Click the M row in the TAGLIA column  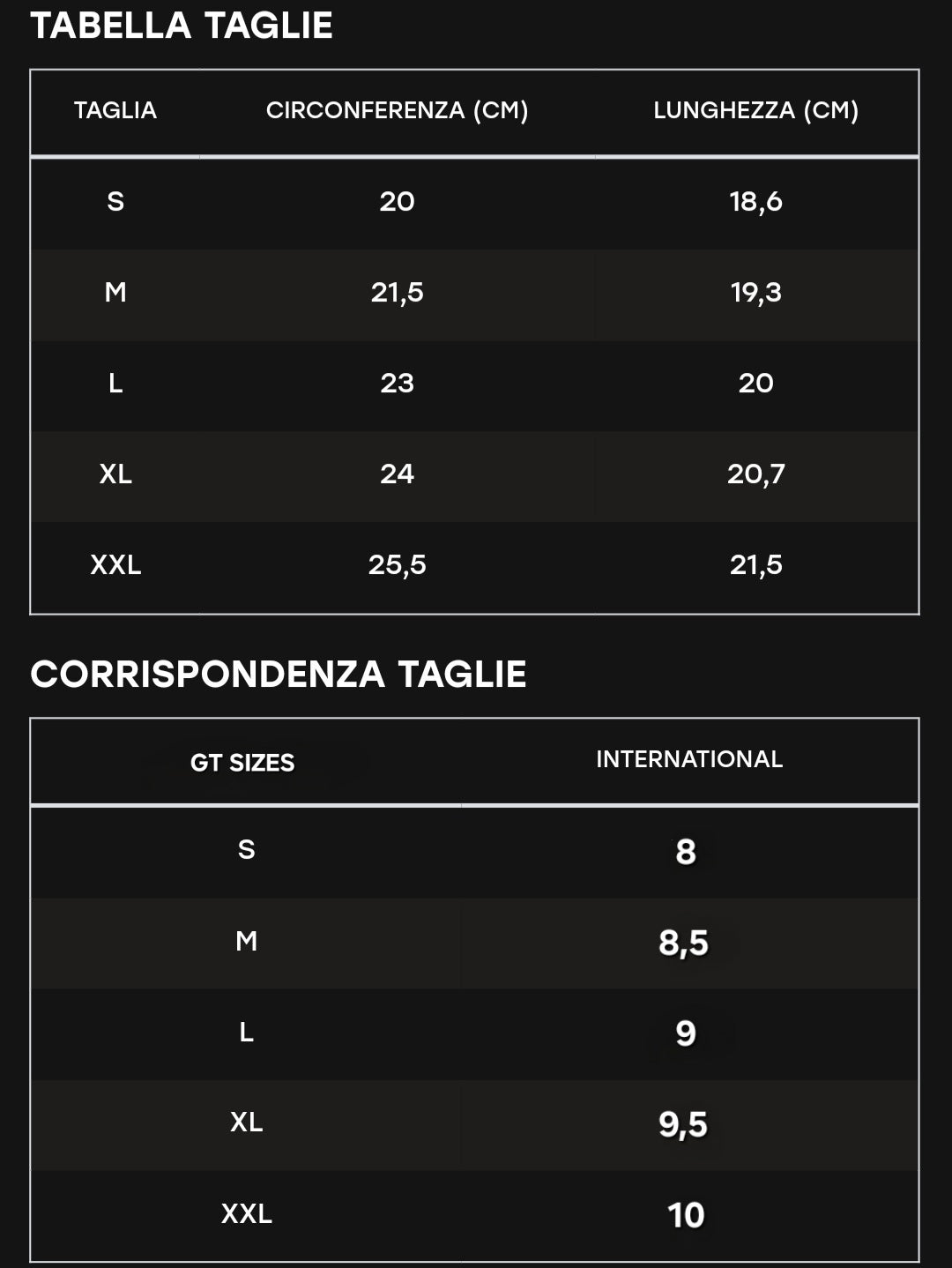click(x=115, y=293)
